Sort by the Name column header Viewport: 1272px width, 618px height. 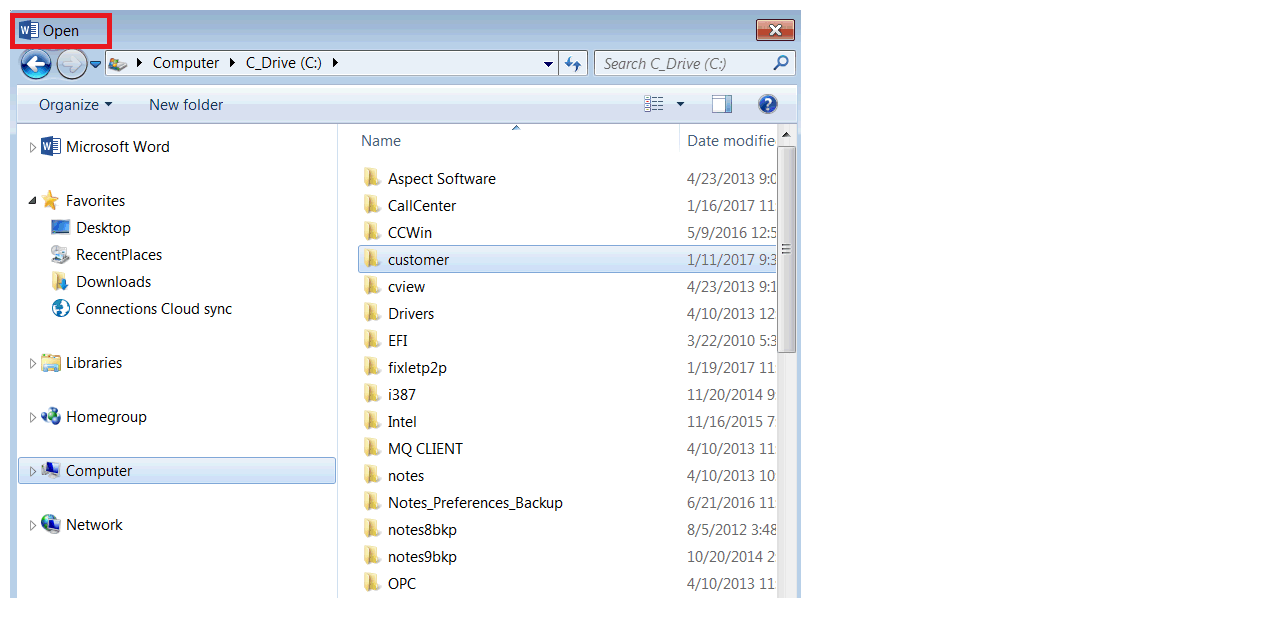click(381, 141)
